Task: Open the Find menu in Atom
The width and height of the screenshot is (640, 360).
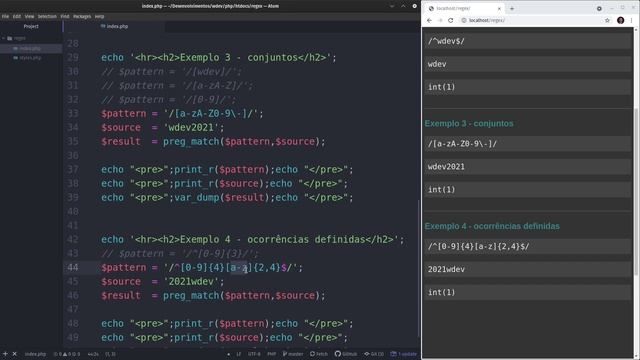Action: pyautogui.click(x=65, y=16)
